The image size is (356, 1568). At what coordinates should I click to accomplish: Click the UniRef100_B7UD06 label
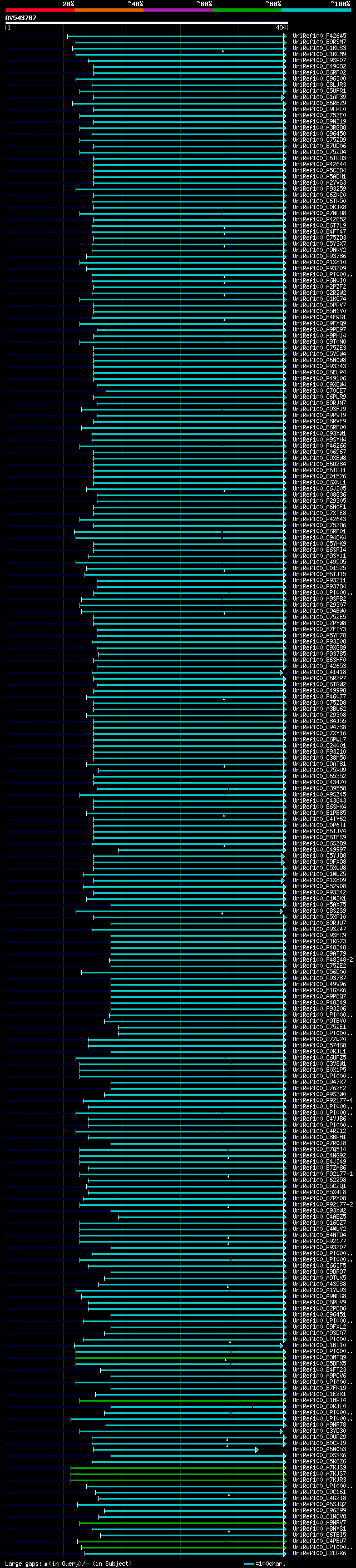[x=319, y=146]
